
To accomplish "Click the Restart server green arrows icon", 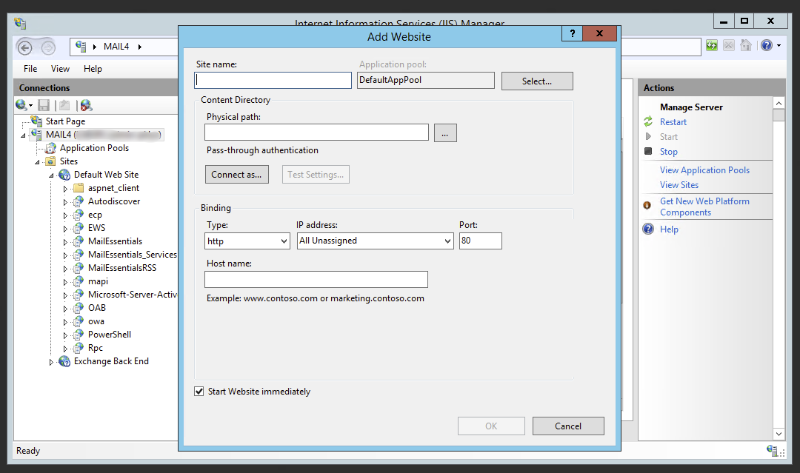I will point(649,122).
